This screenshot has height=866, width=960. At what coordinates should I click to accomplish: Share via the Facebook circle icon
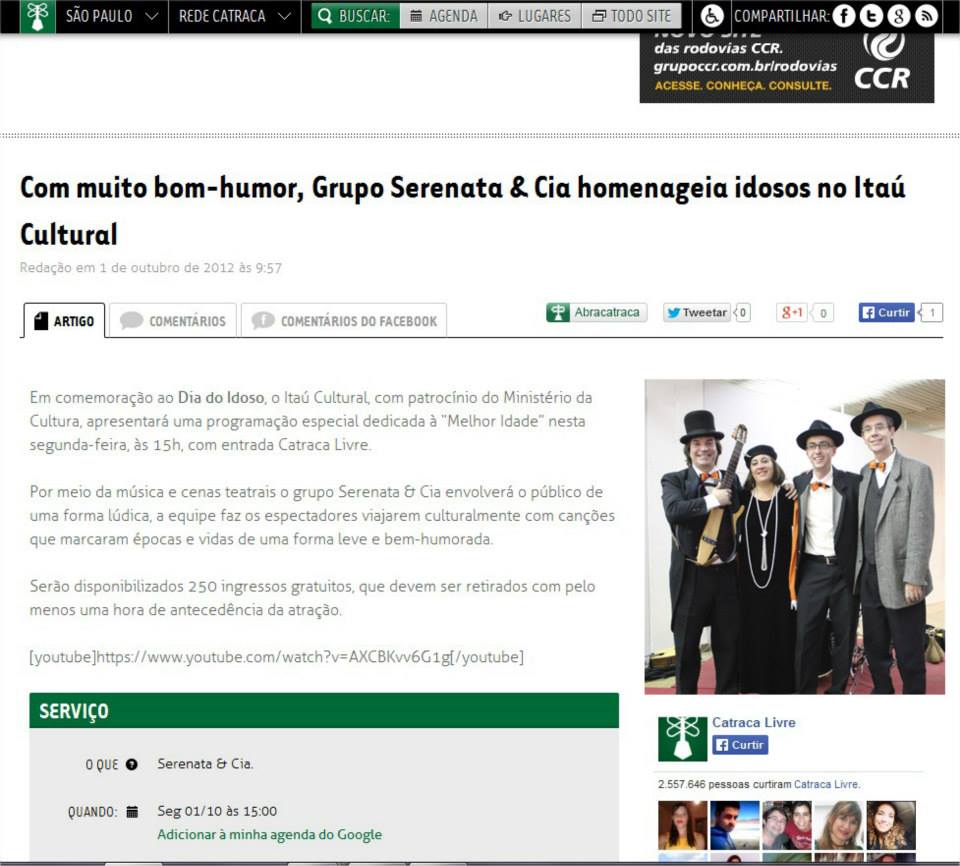(844, 16)
